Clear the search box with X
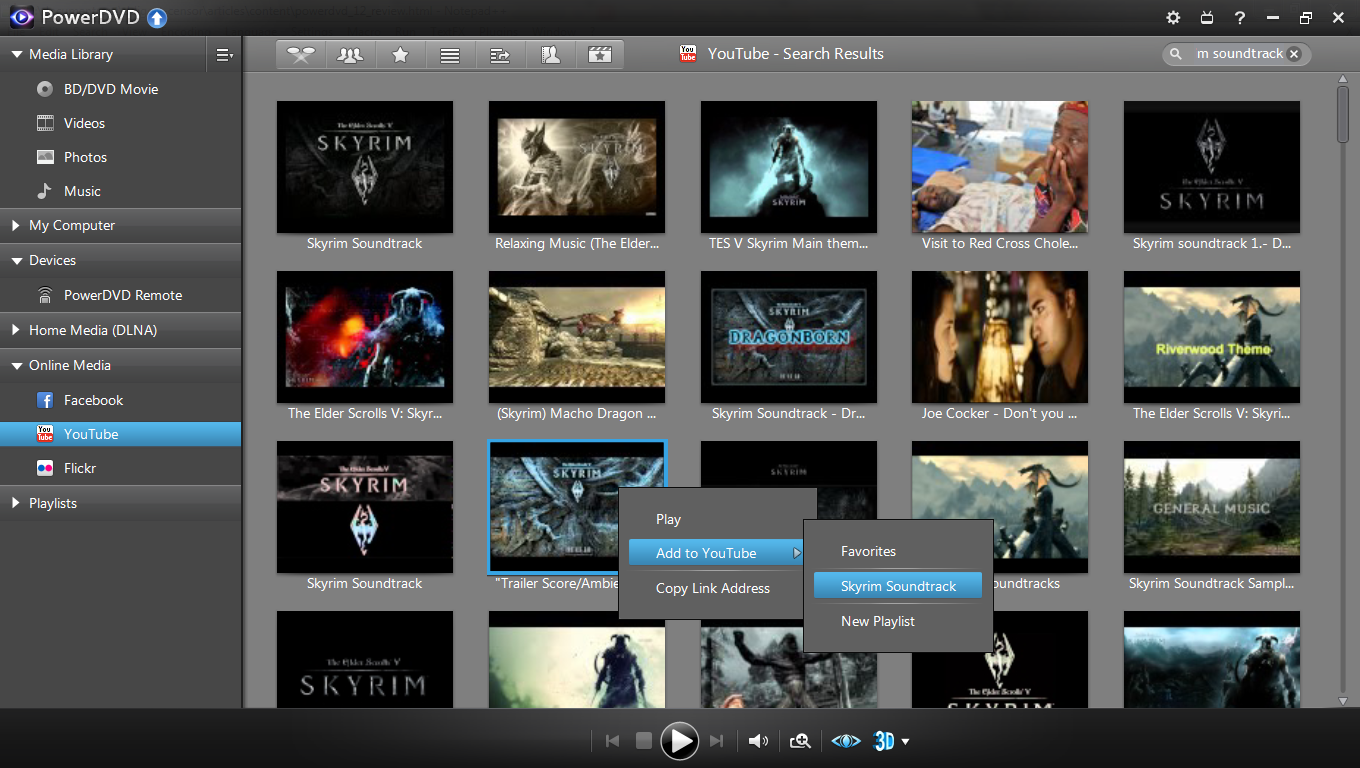 1294,54
